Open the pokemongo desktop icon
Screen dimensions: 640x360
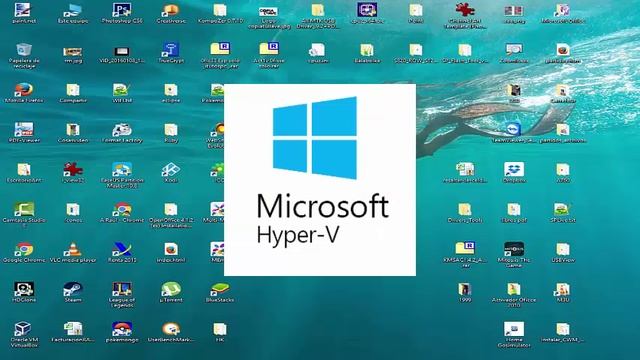pyautogui.click(x=122, y=332)
